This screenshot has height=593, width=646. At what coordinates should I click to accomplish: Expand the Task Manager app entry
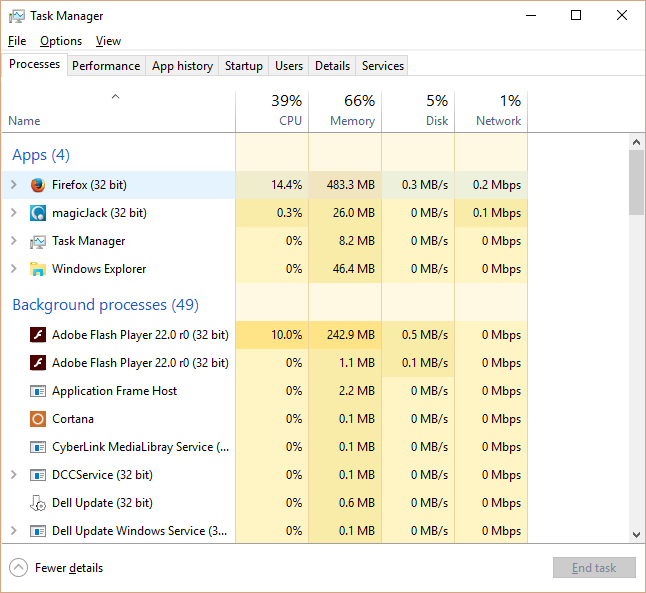coord(14,241)
